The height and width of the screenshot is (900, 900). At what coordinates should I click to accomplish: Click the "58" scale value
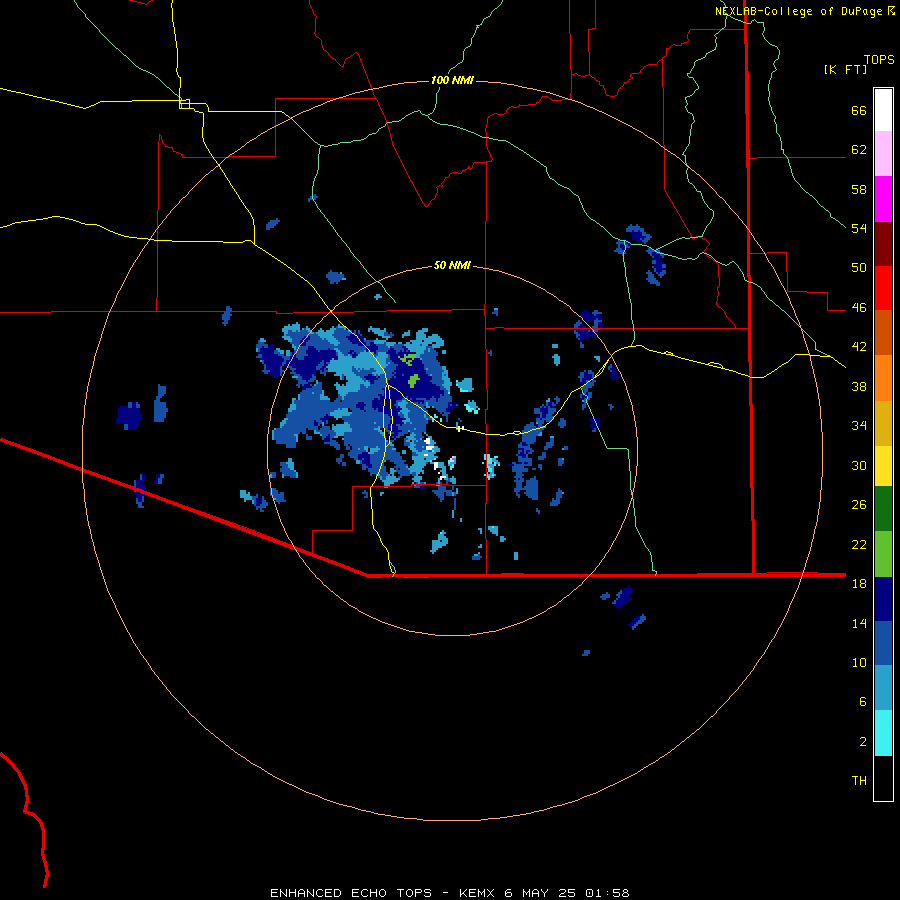(x=859, y=189)
